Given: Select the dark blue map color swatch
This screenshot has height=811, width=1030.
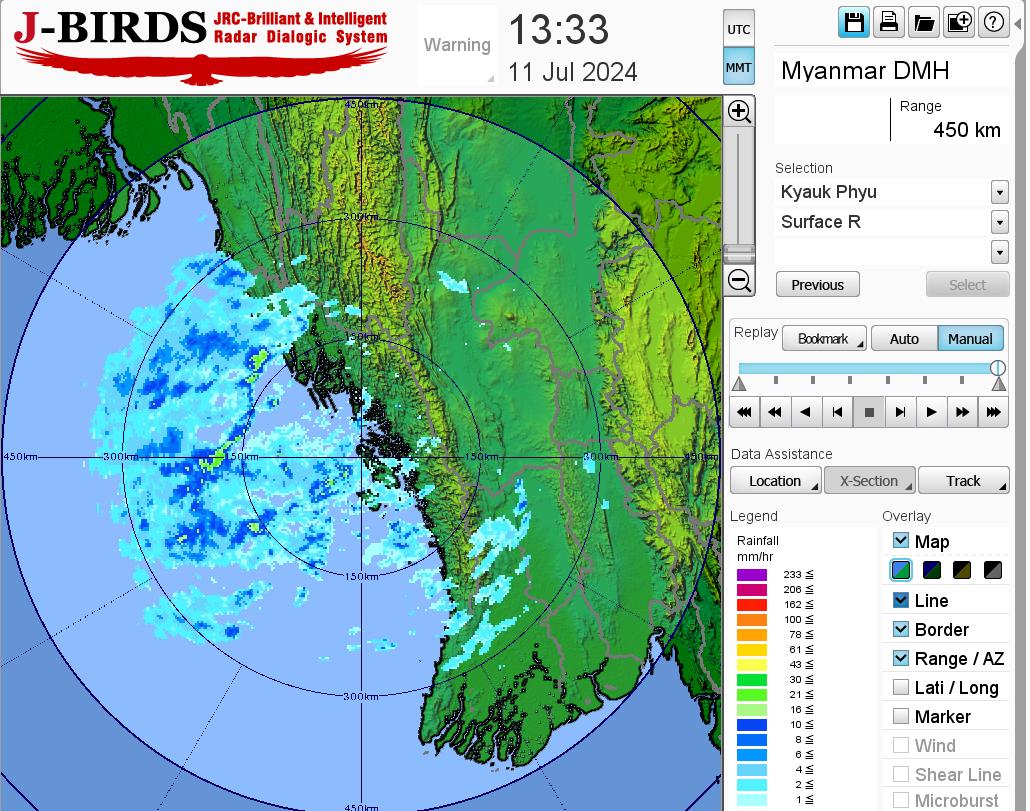Looking at the screenshot, I should click(933, 571).
